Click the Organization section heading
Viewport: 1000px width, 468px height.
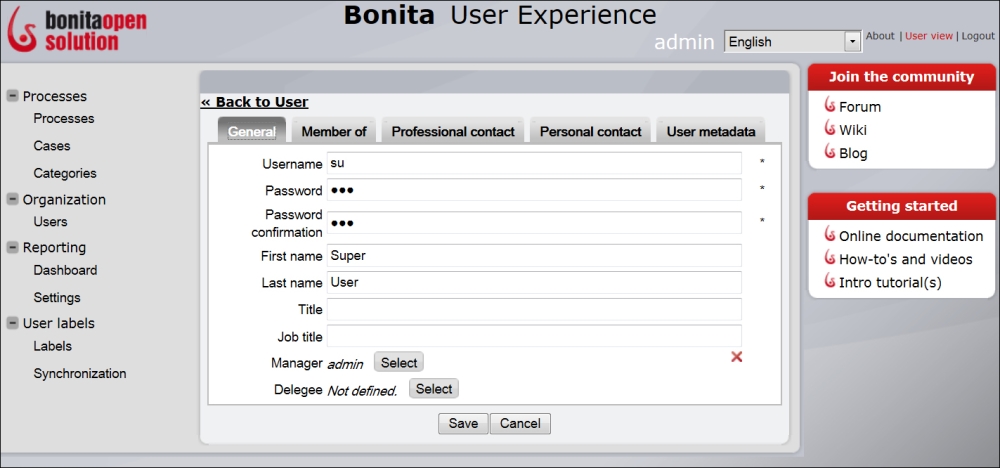[64, 200]
